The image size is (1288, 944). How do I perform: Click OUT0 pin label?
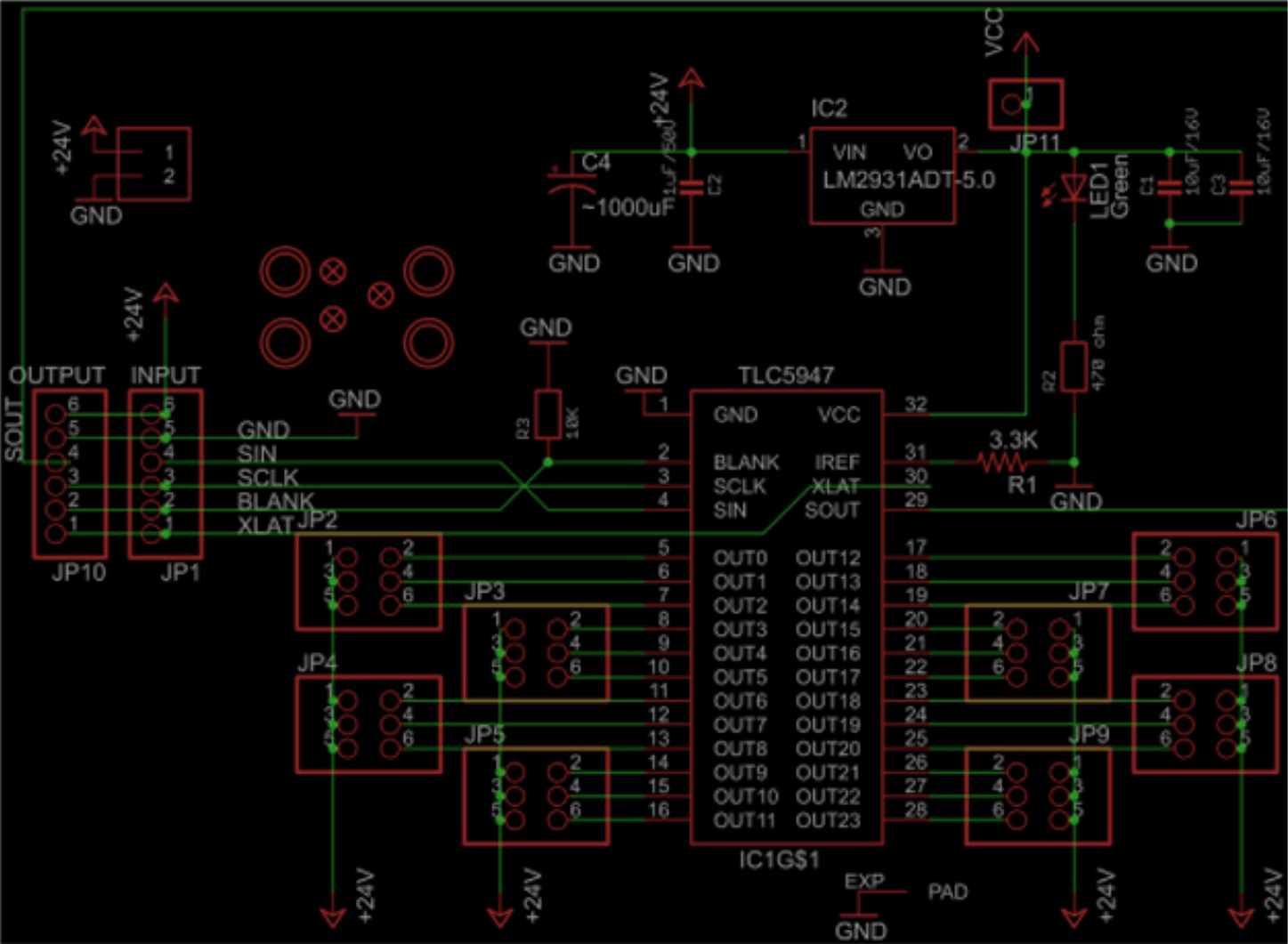[x=740, y=559]
